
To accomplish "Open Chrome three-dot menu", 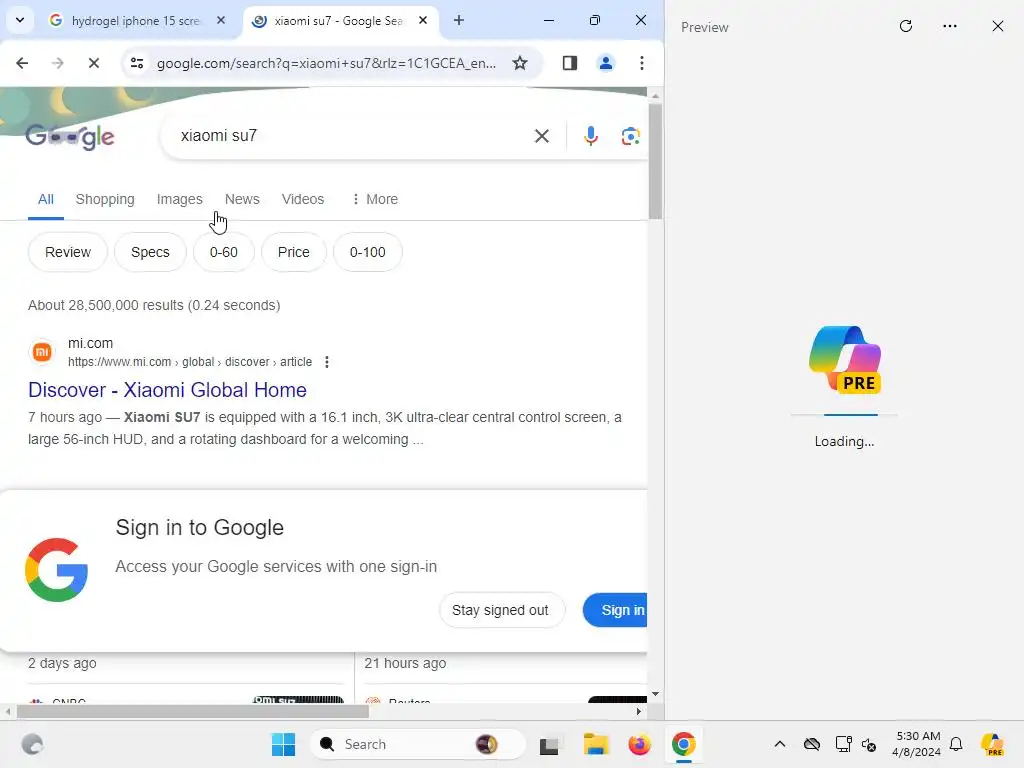I will click(642, 63).
